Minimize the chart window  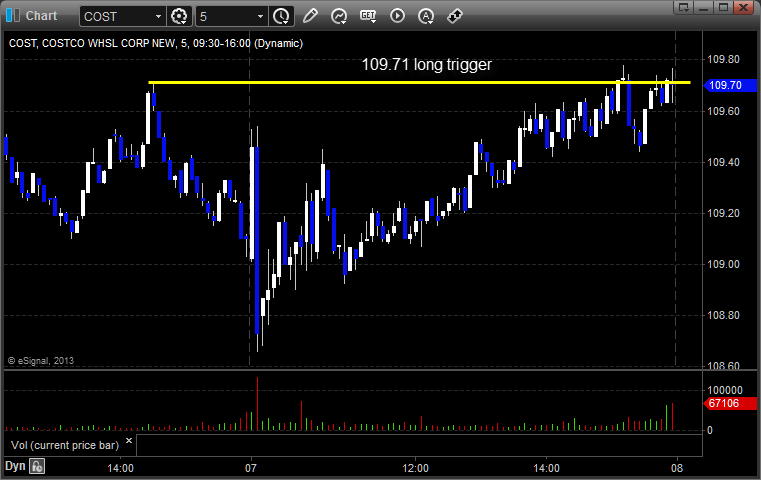[704, 7]
